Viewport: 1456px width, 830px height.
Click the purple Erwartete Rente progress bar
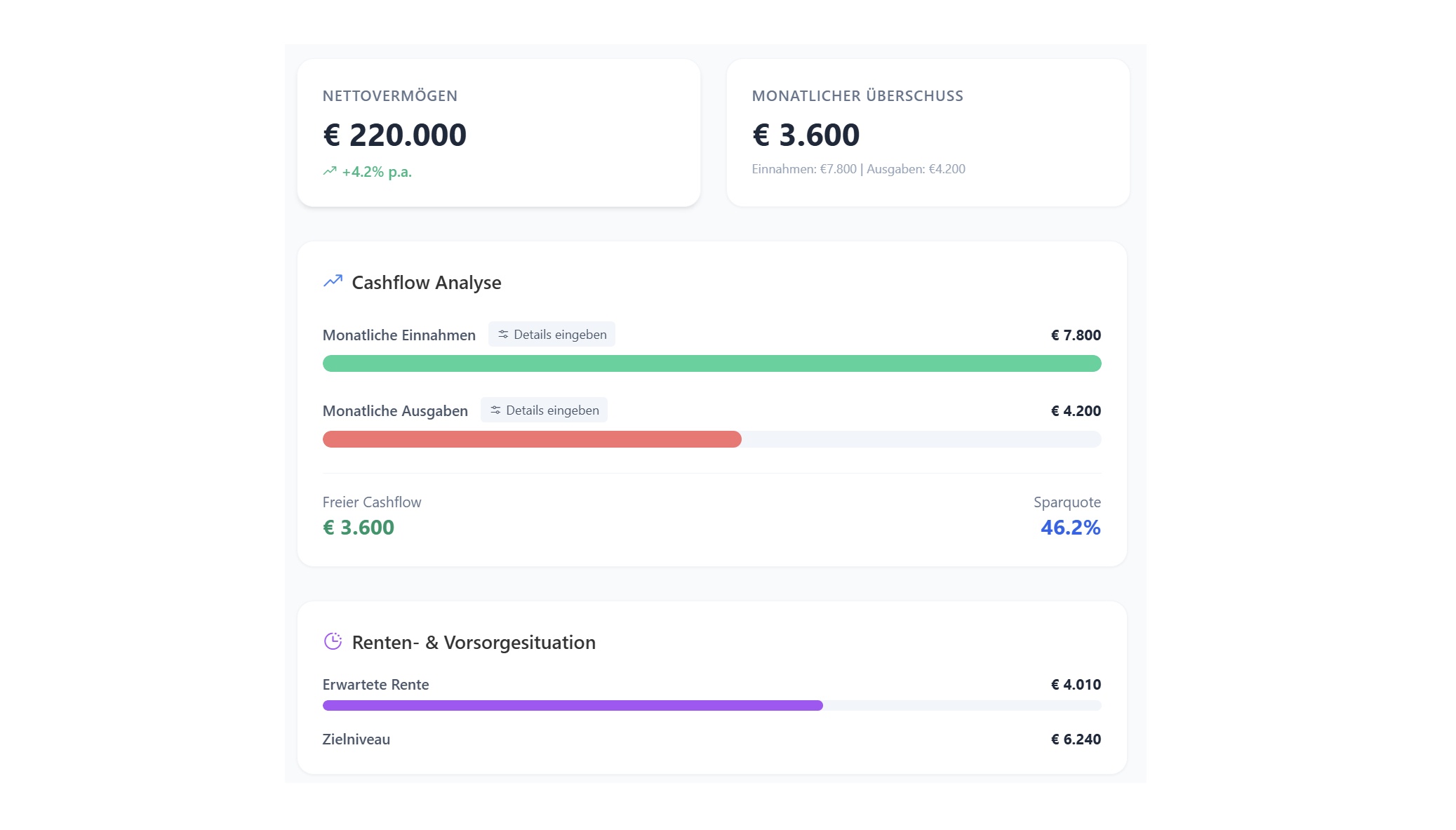tap(572, 705)
